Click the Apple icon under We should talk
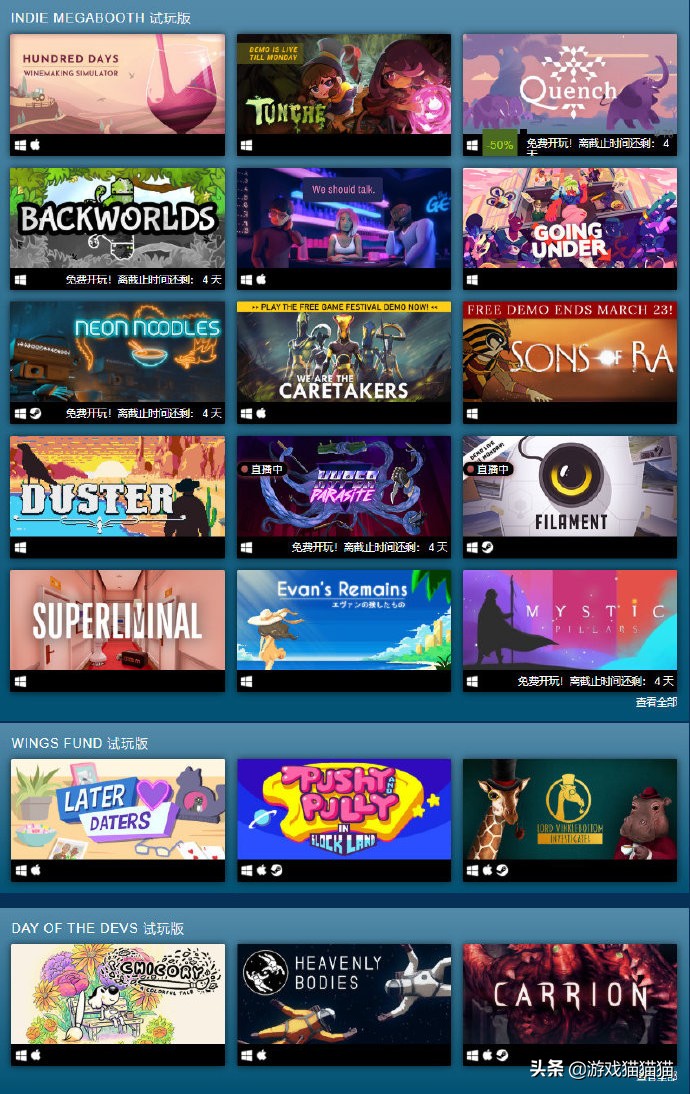Image resolution: width=690 pixels, height=1094 pixels. point(261,280)
